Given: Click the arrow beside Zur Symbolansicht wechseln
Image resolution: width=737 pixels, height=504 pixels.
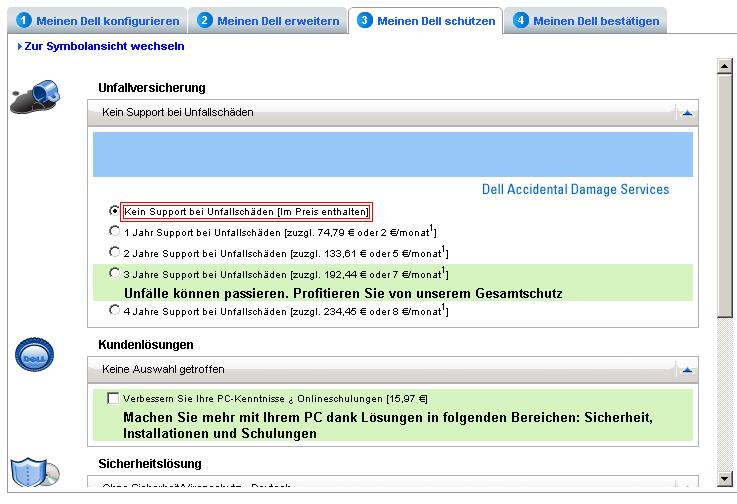Looking at the screenshot, I should pos(20,47).
